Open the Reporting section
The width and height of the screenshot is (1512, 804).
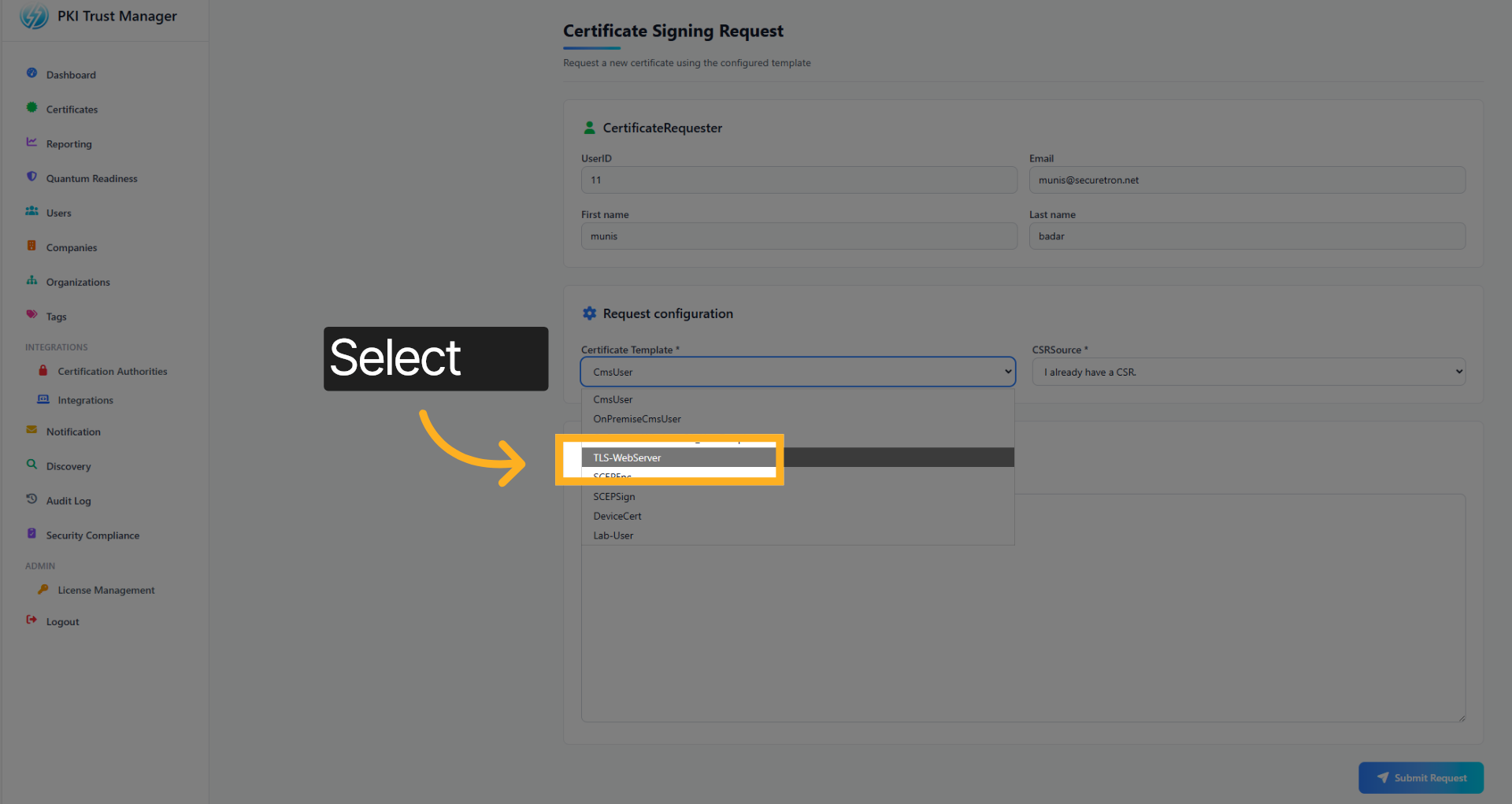coord(69,143)
